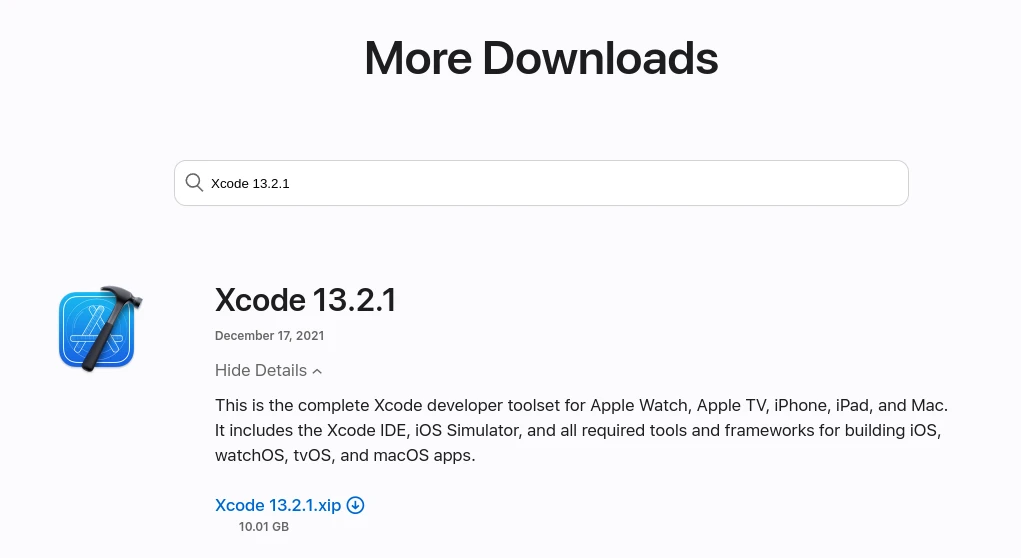Click the word watchOS in the description
This screenshot has width=1021, height=558.
tap(250, 456)
